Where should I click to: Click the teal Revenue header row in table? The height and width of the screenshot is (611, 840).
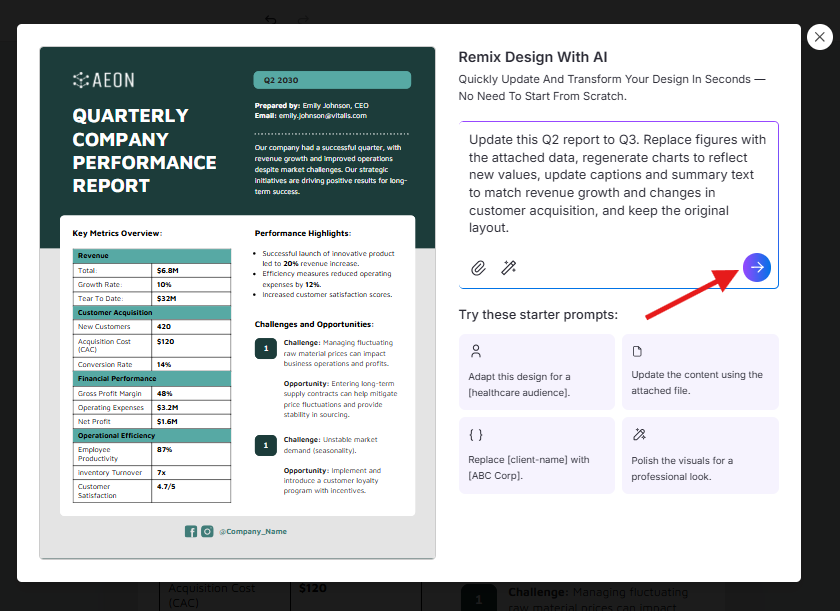pos(151,256)
